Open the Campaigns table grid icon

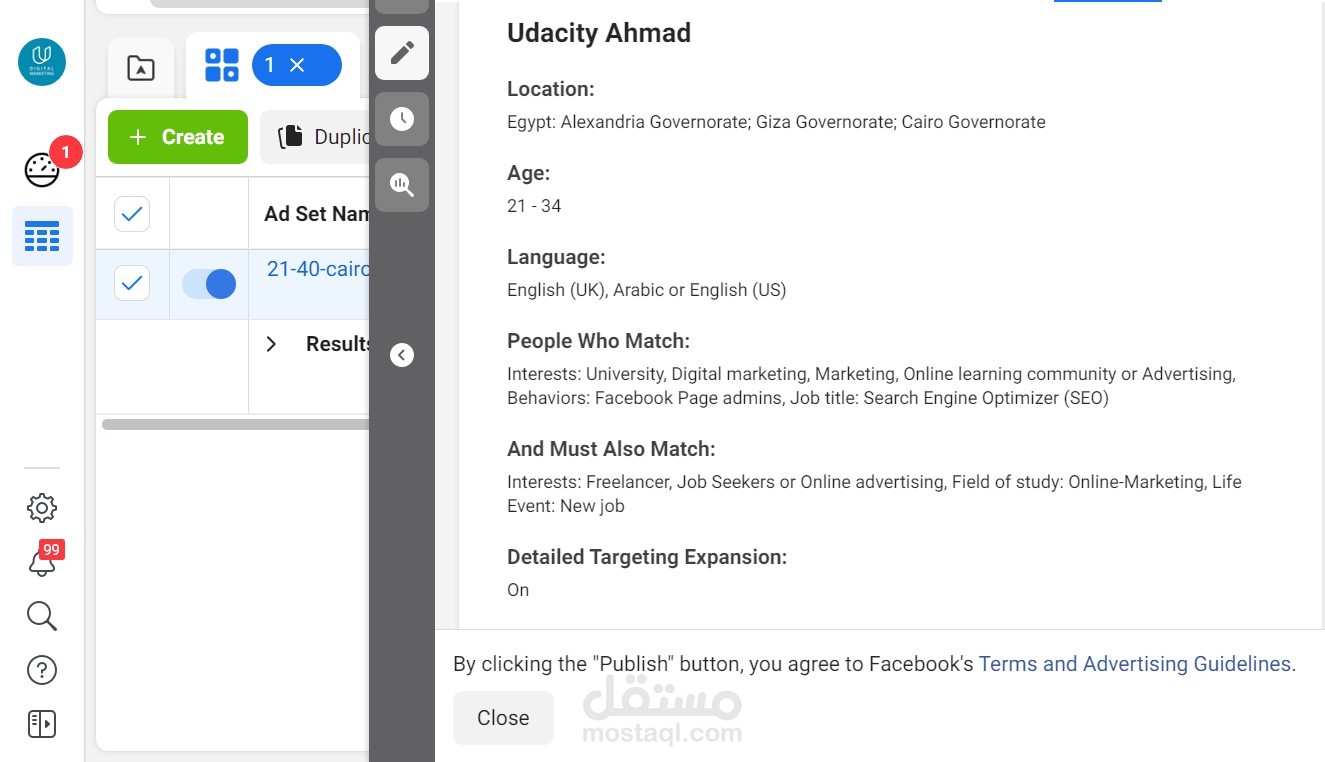coord(42,237)
